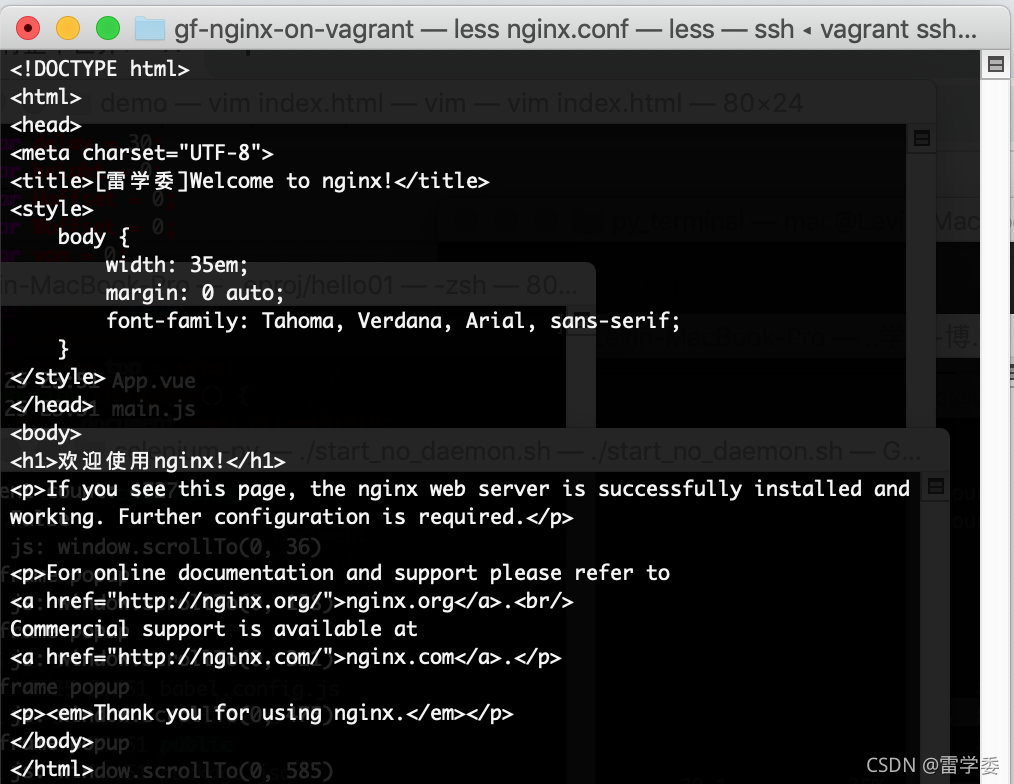This screenshot has height=784, width=1014.
Task: Click the green zoom window button
Action: point(108,28)
